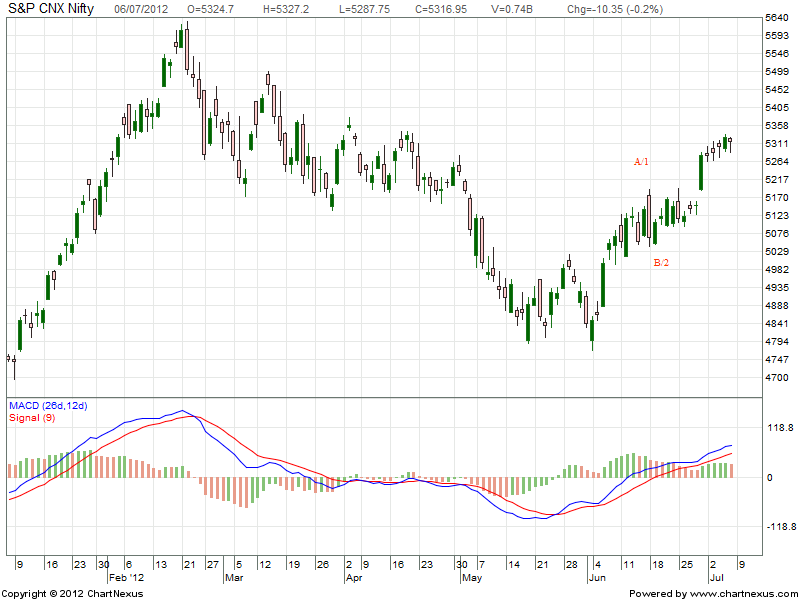The height and width of the screenshot is (600, 800).
Task: Click the 5405 price axis label
Action: click(778, 108)
